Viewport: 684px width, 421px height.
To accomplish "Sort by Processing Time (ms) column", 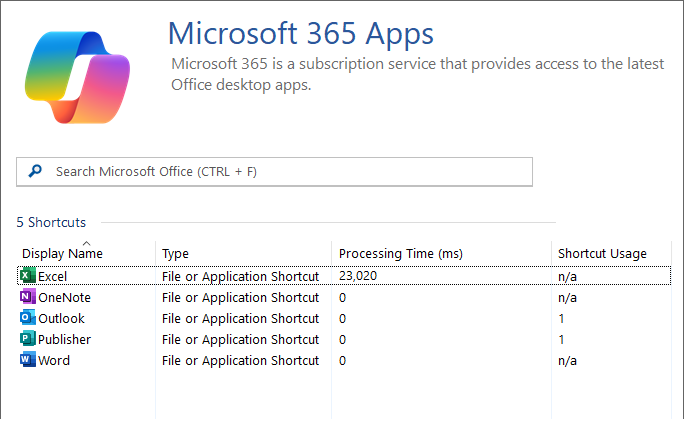I will click(400, 254).
